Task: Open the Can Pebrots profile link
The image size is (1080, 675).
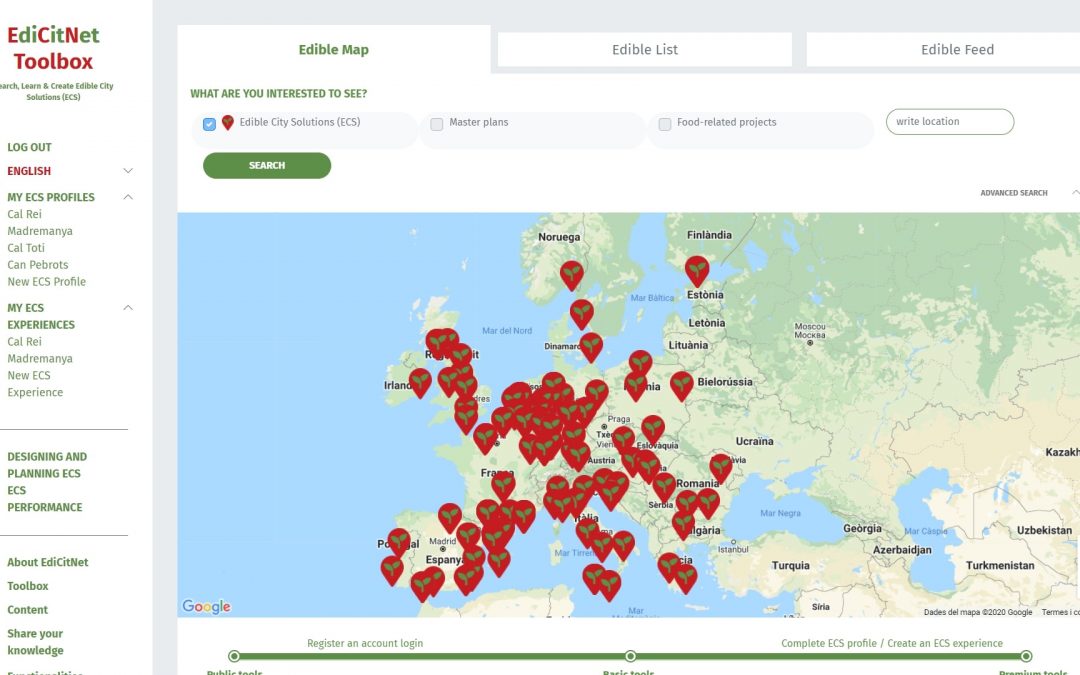Action: pyautogui.click(x=38, y=265)
